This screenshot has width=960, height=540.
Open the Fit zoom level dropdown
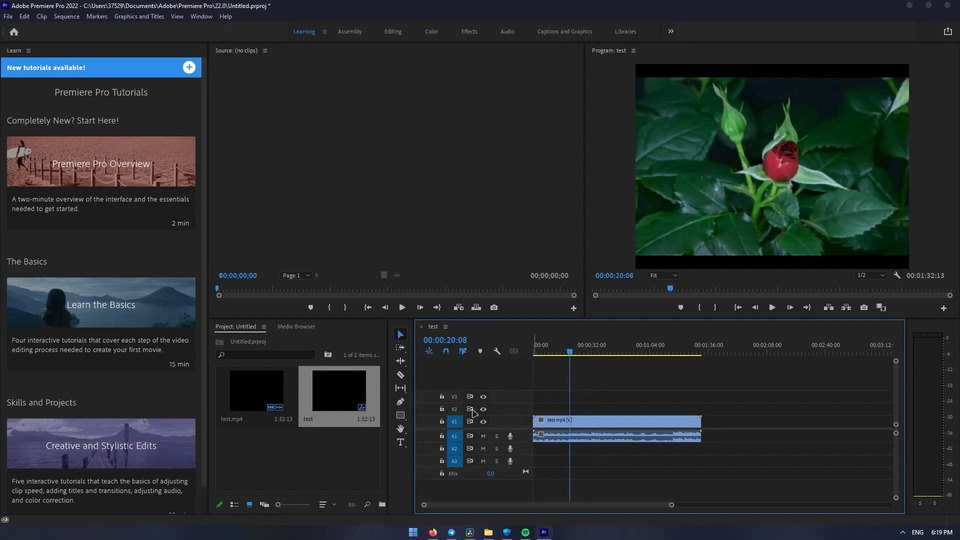(x=662, y=275)
